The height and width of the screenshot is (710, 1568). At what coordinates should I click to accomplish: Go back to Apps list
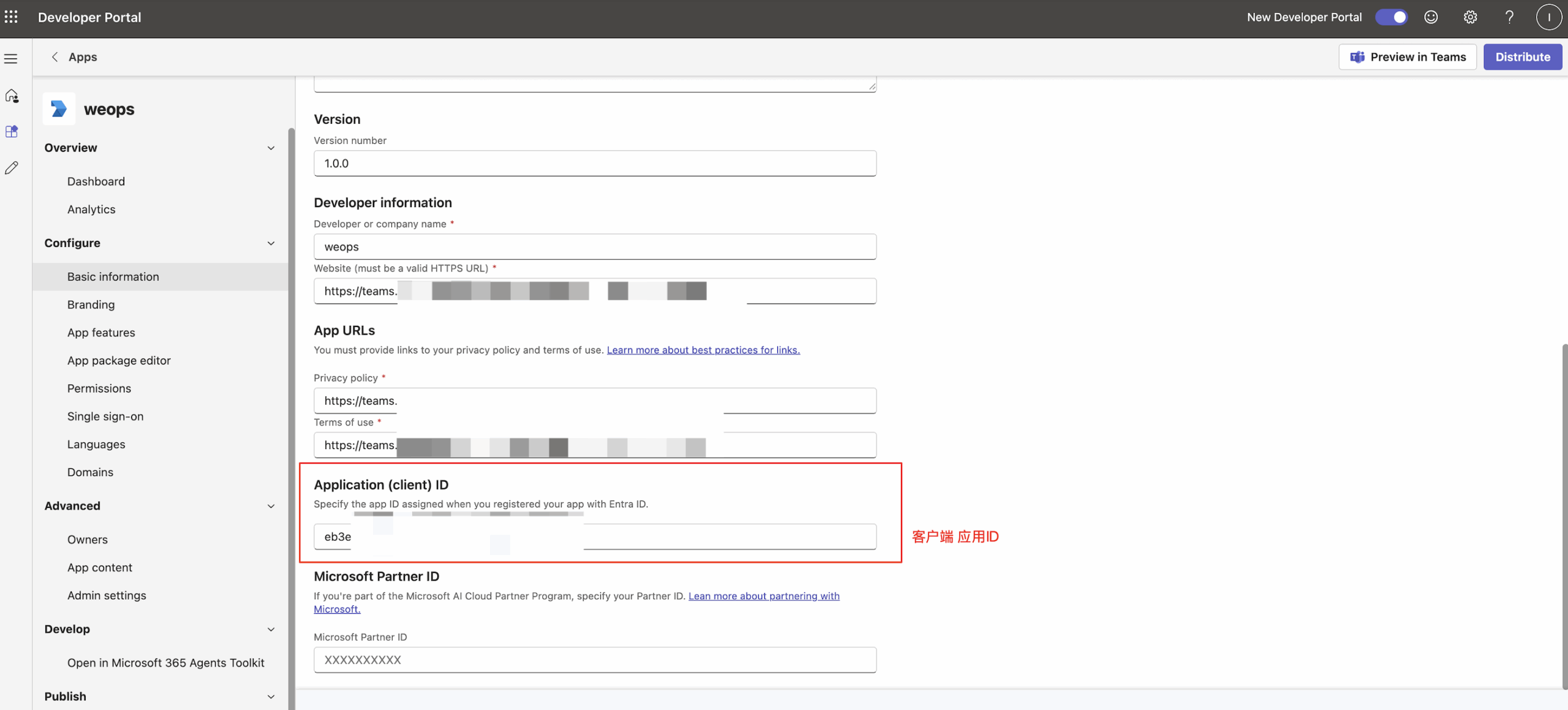pos(83,57)
